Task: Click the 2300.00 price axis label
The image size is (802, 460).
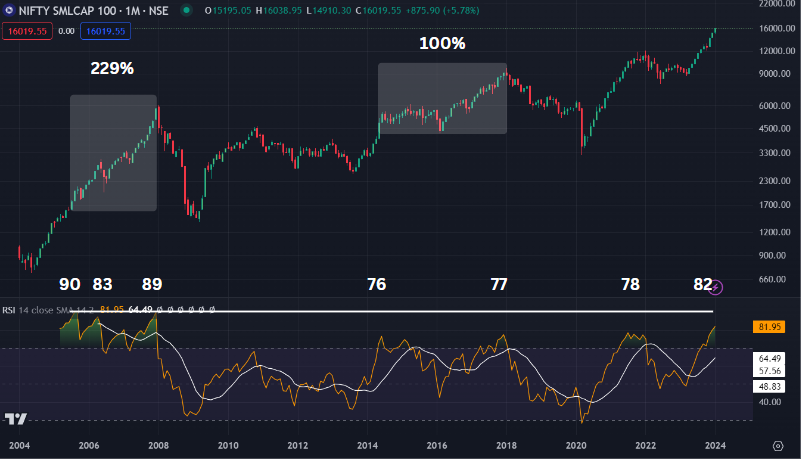Action: tap(775, 181)
